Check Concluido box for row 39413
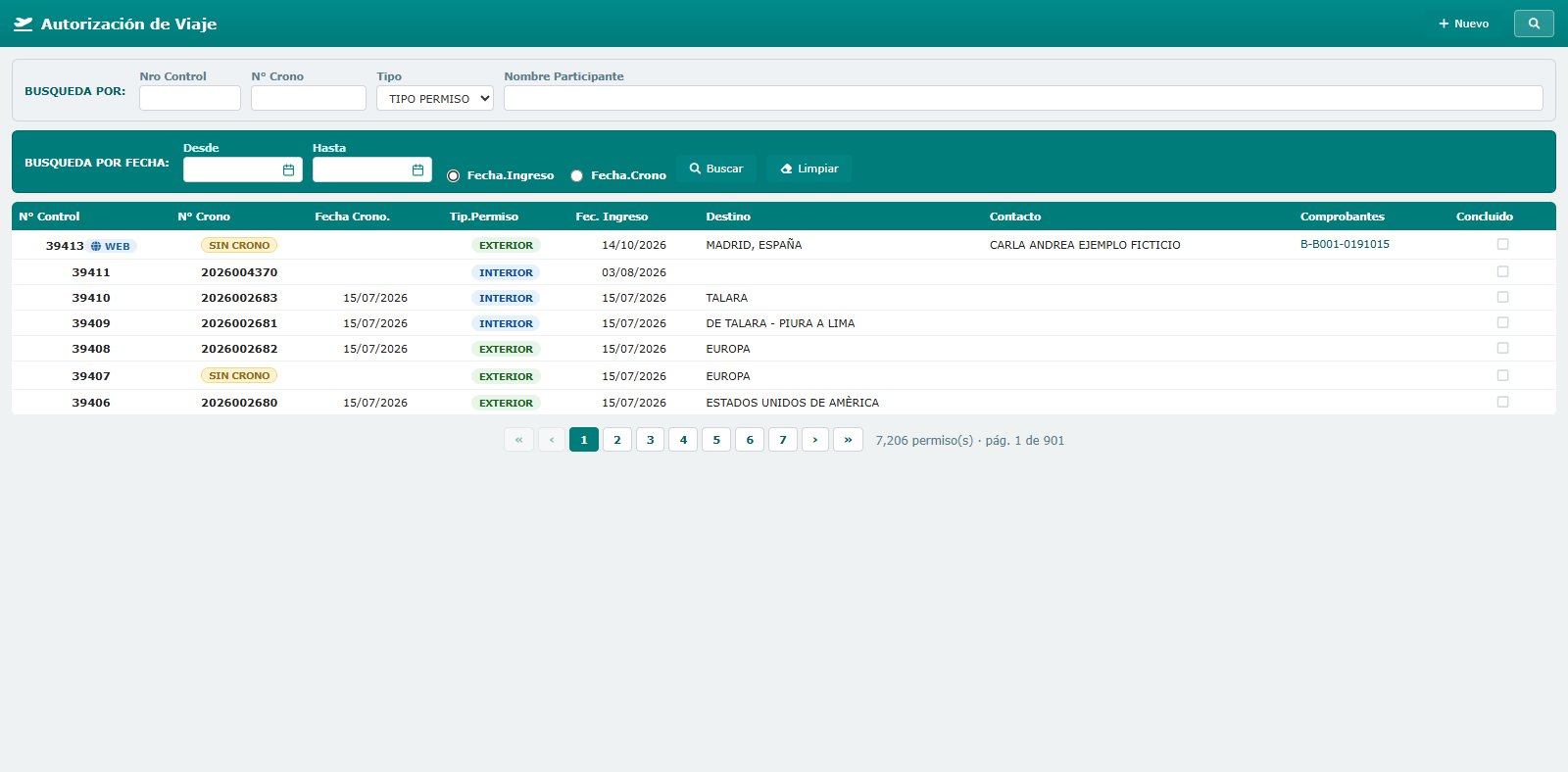Image resolution: width=1568 pixels, height=772 pixels. [1502, 244]
